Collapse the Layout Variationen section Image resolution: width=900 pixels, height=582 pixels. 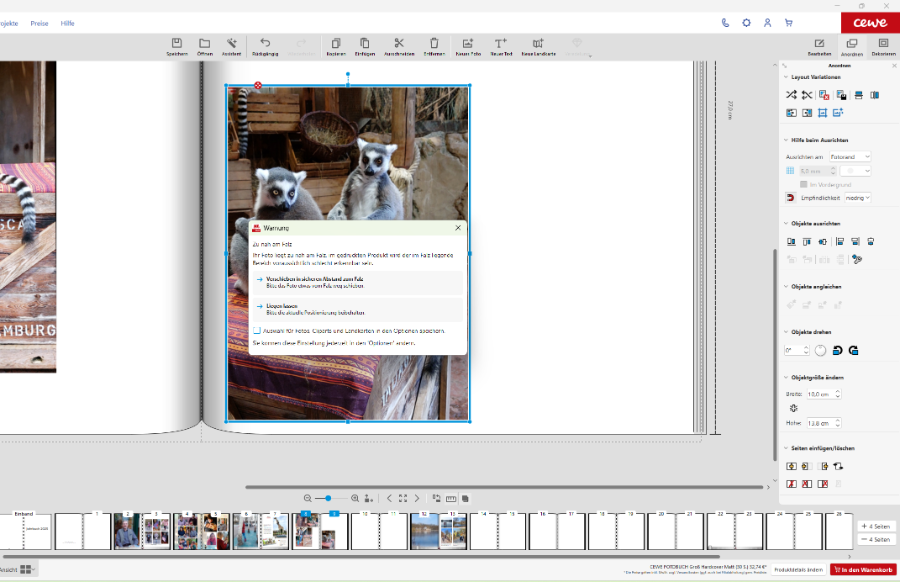(784, 77)
